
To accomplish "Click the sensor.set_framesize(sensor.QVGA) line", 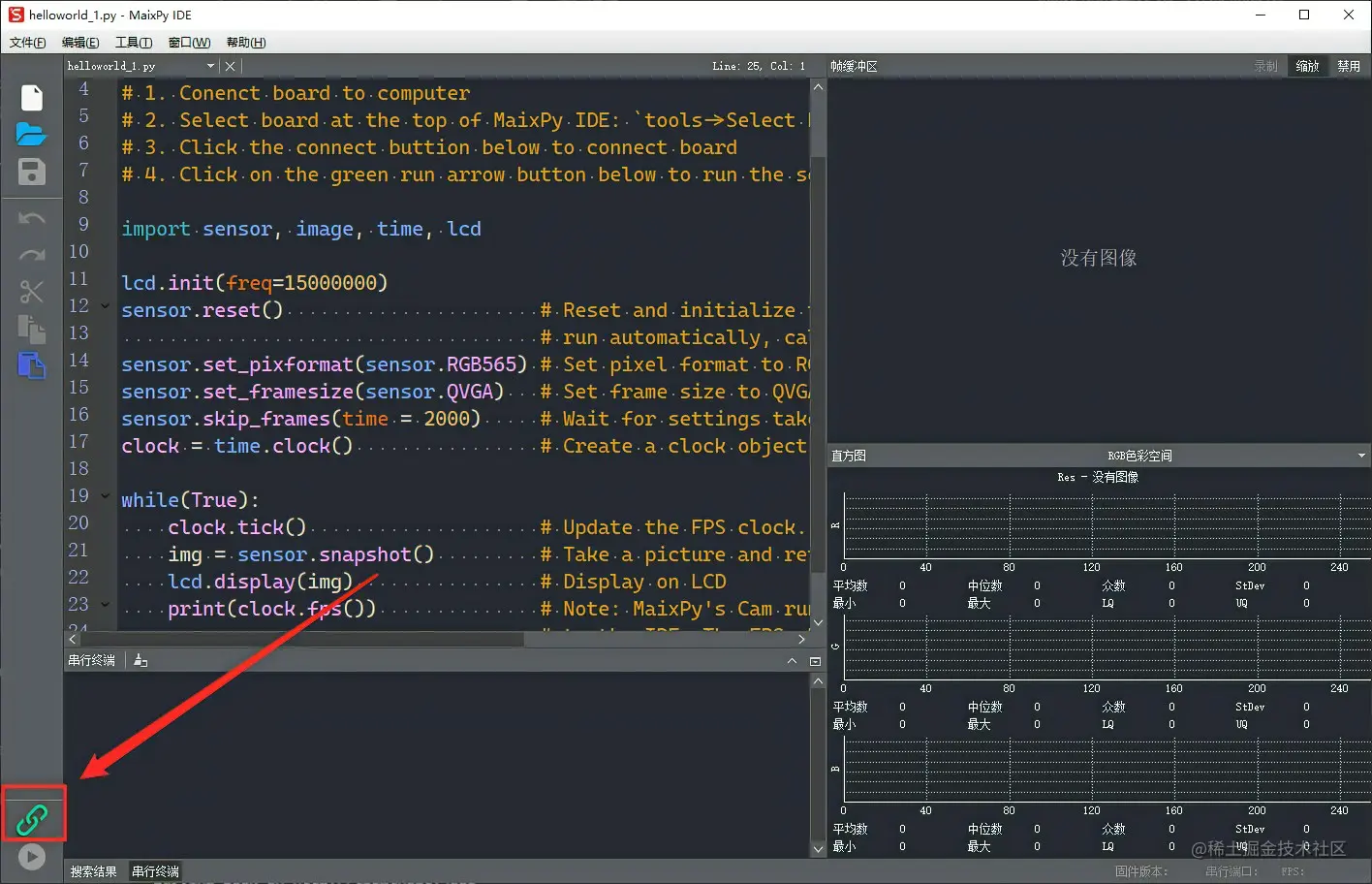I will (x=313, y=392).
